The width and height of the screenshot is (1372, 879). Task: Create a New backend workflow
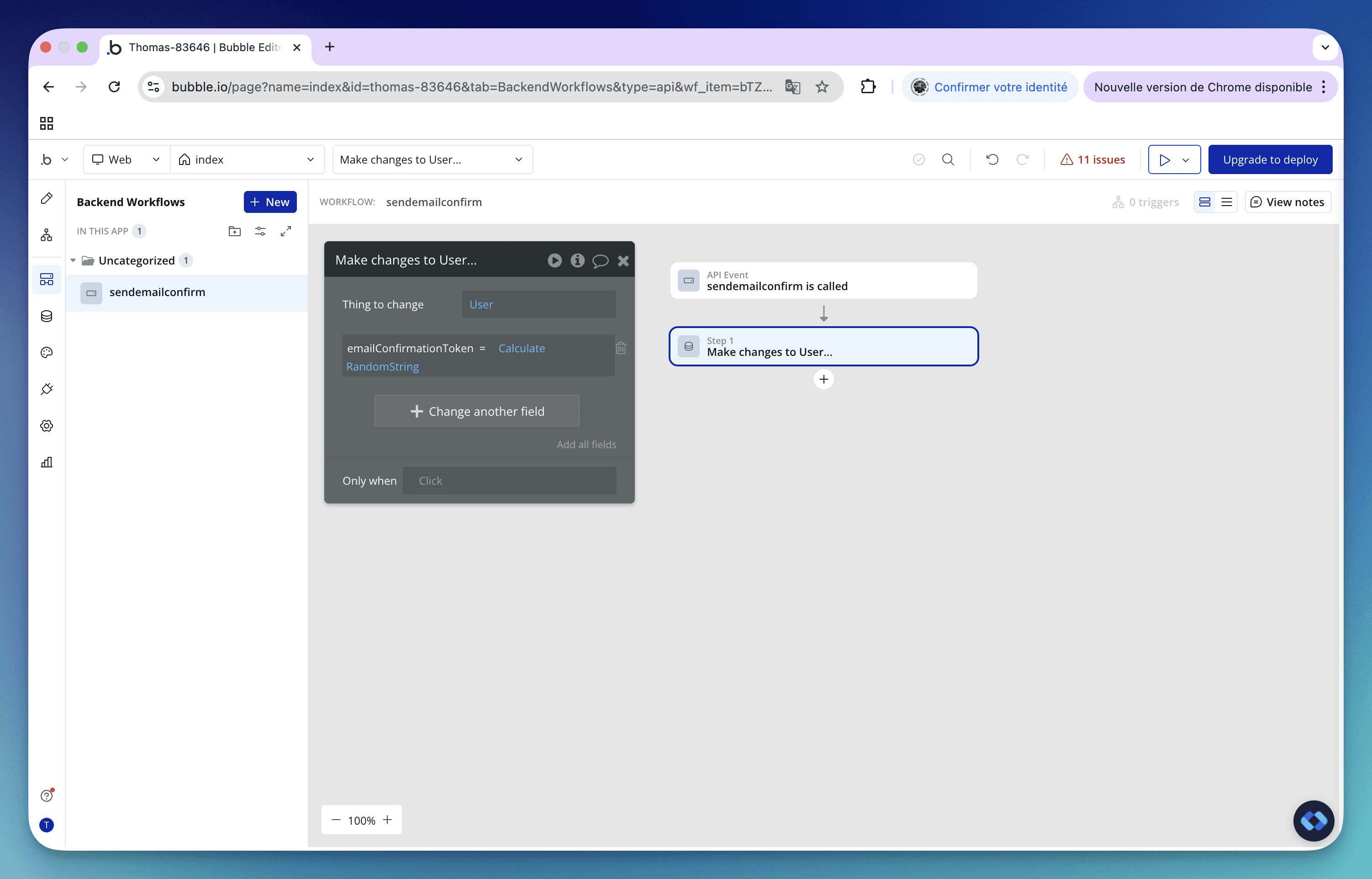[270, 202]
